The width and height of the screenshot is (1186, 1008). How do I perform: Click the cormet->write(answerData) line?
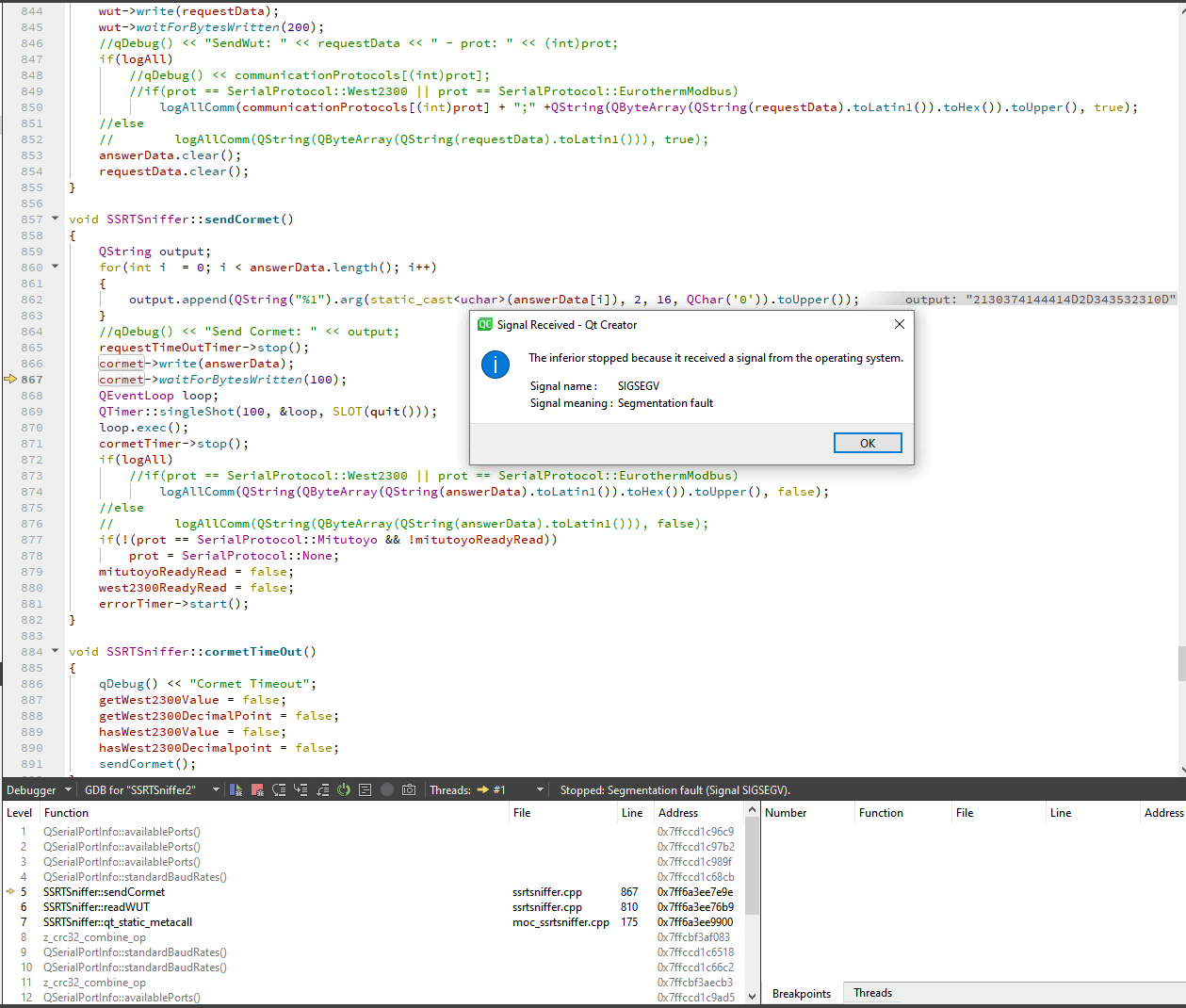(x=197, y=363)
